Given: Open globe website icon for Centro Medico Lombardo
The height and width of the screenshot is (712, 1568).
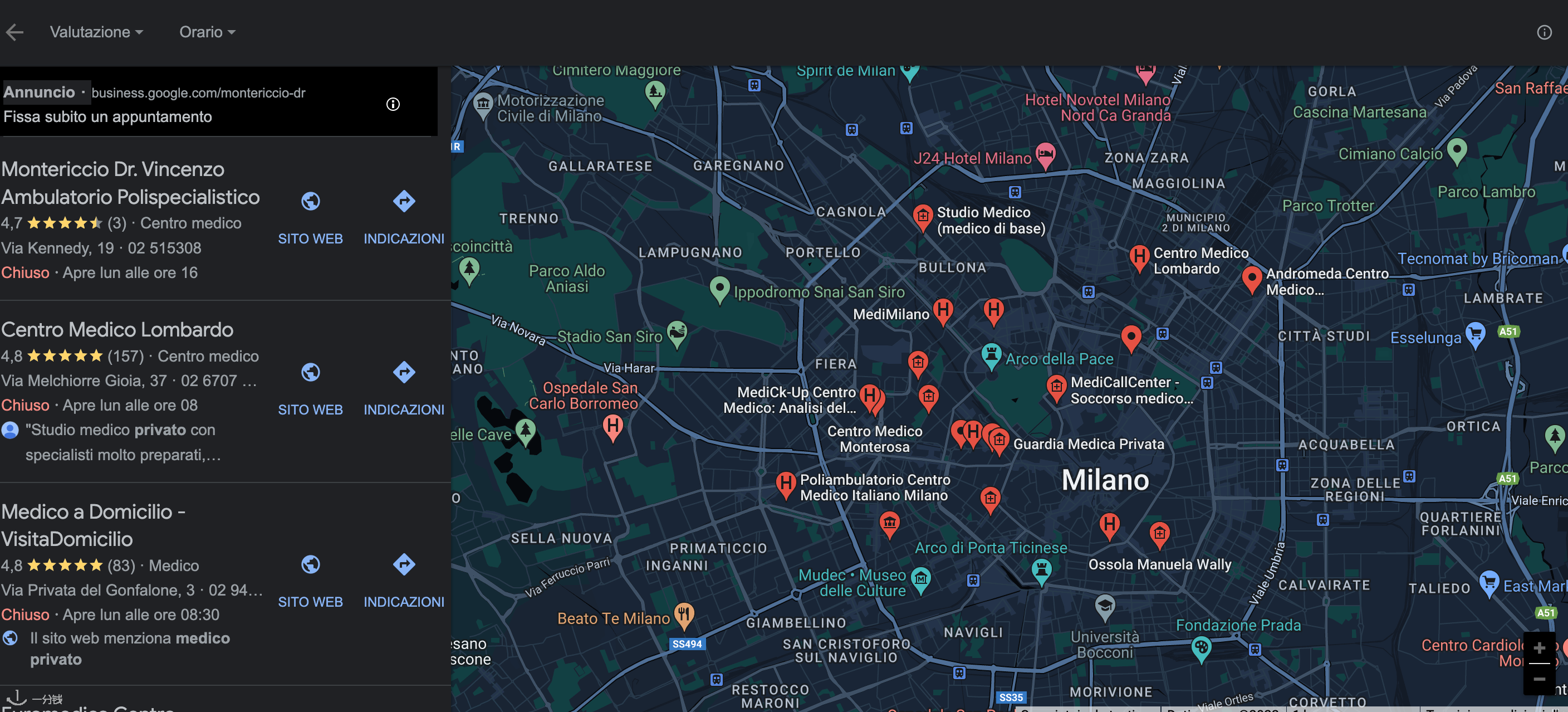Looking at the screenshot, I should click(311, 372).
